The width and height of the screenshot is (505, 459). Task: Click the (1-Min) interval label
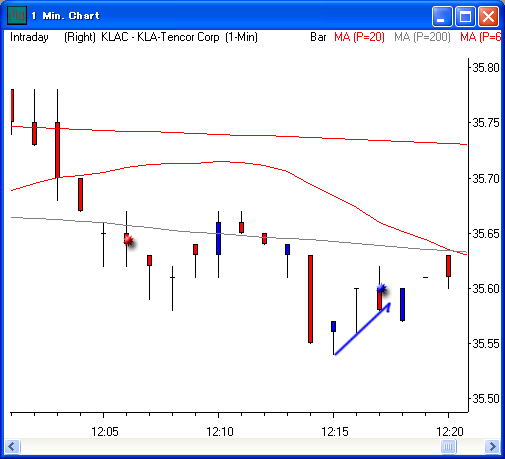241,37
